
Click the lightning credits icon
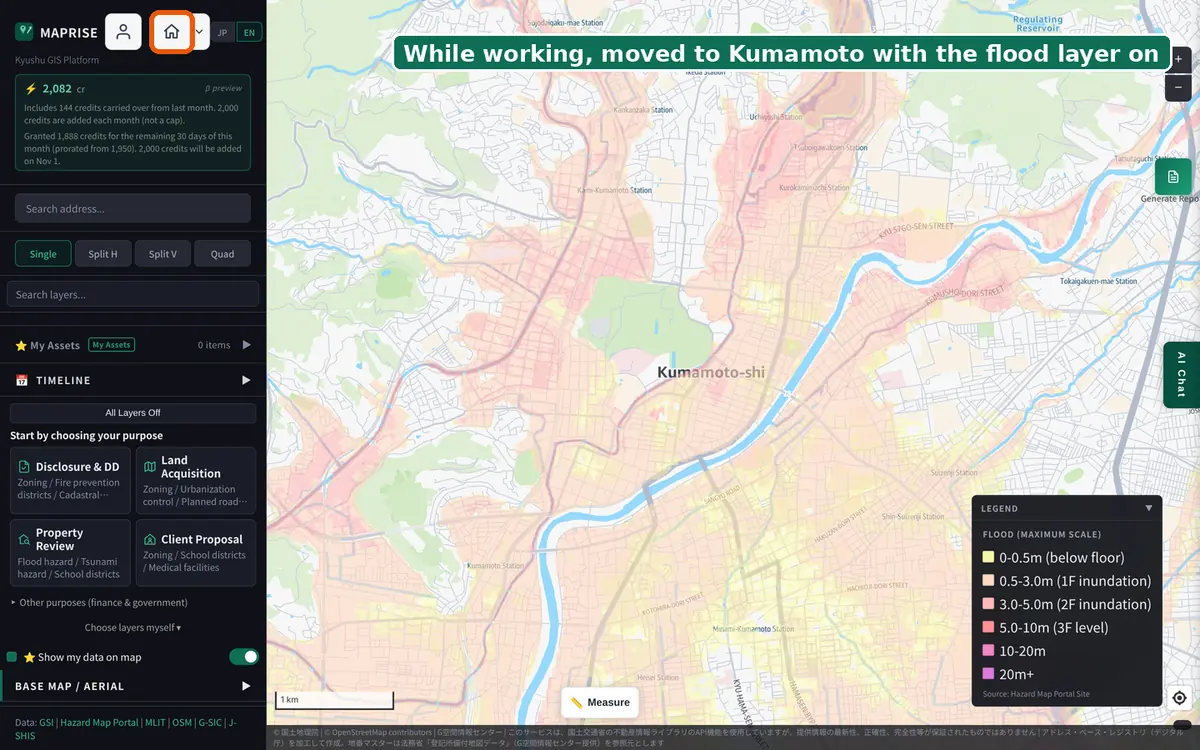pyautogui.click(x=31, y=88)
